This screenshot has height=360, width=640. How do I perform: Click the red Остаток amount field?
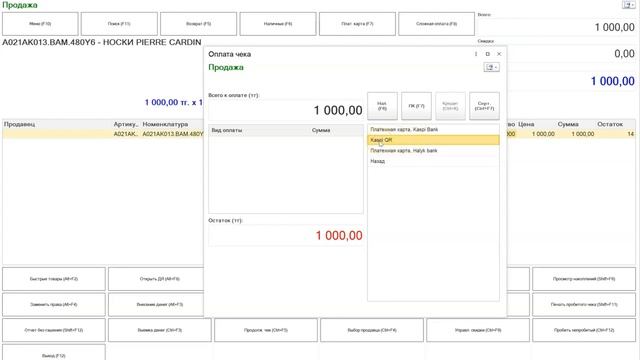[x=286, y=236]
